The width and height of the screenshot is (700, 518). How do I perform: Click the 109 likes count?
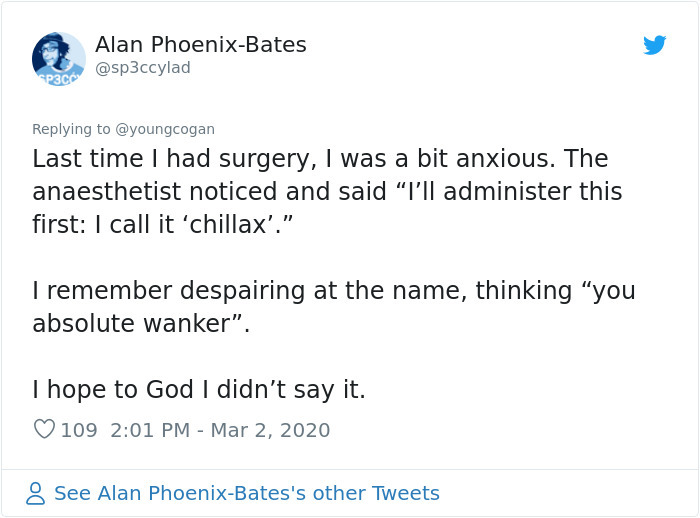pos(79,430)
